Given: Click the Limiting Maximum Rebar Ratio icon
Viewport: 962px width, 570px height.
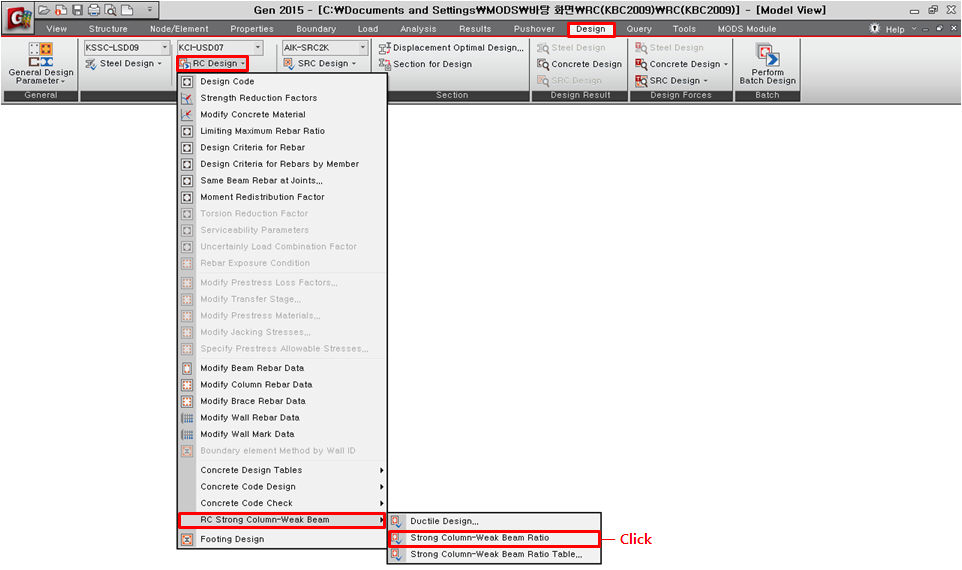Looking at the screenshot, I should coord(187,131).
